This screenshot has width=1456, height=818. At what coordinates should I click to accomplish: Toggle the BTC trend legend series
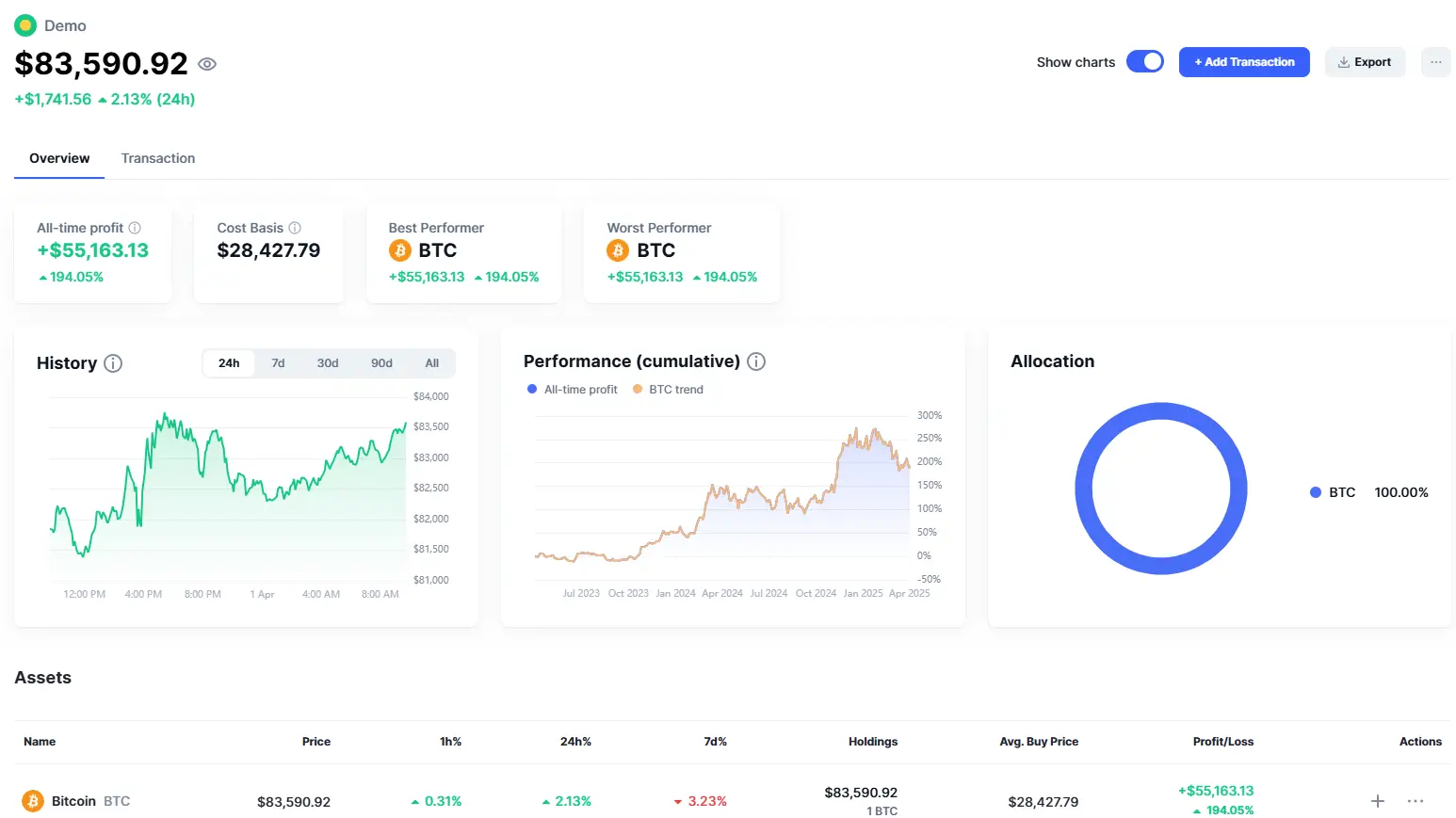tap(668, 390)
